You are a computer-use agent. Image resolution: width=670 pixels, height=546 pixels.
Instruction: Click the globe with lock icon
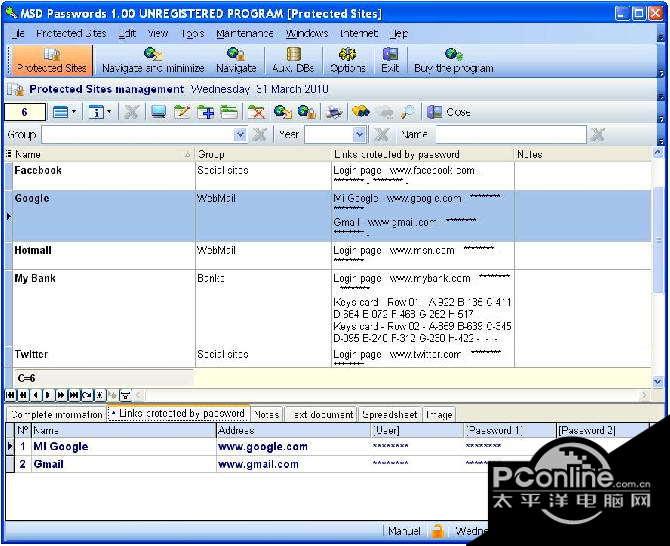pos(307,112)
